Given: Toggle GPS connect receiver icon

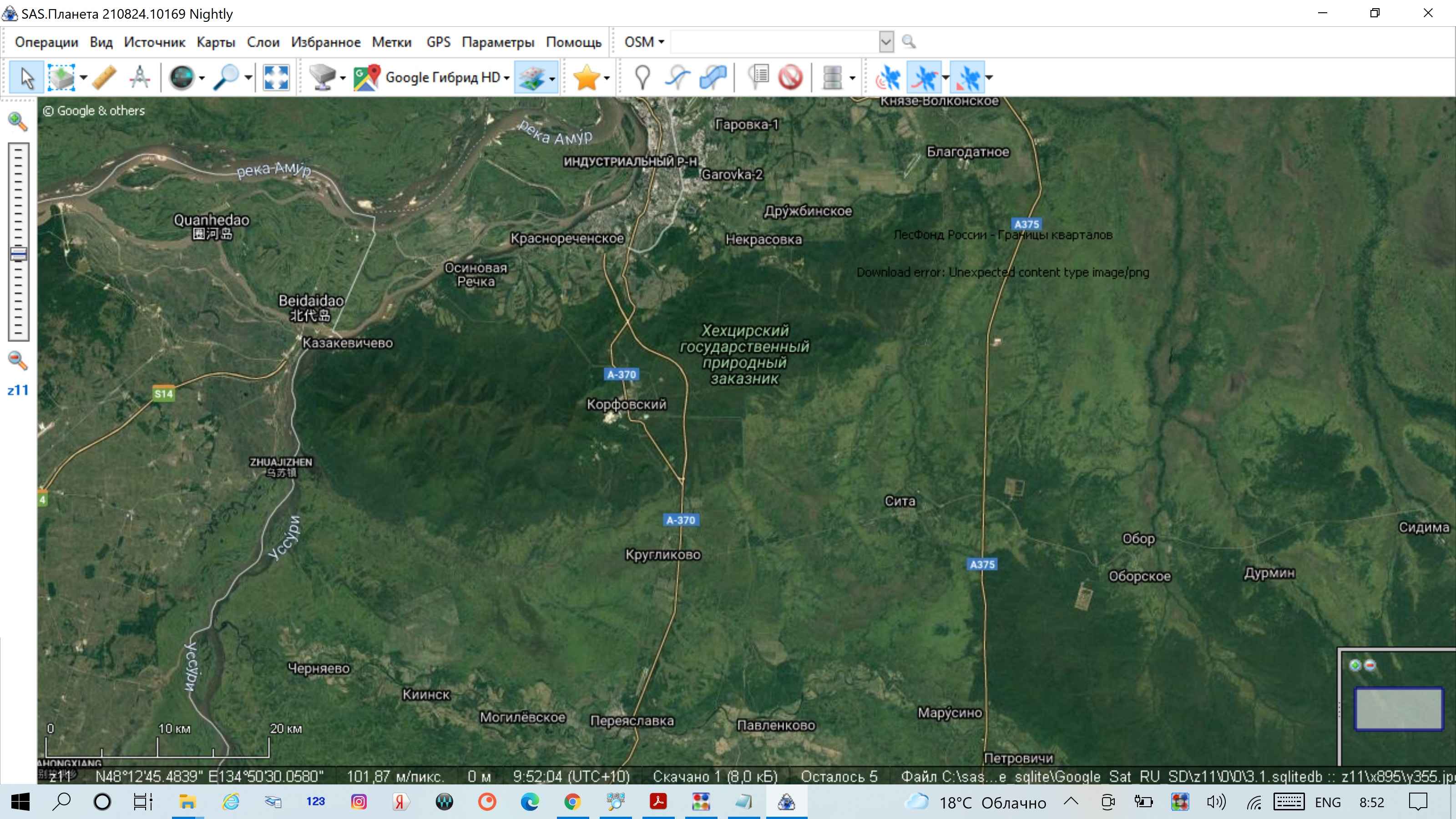Looking at the screenshot, I should [888, 77].
